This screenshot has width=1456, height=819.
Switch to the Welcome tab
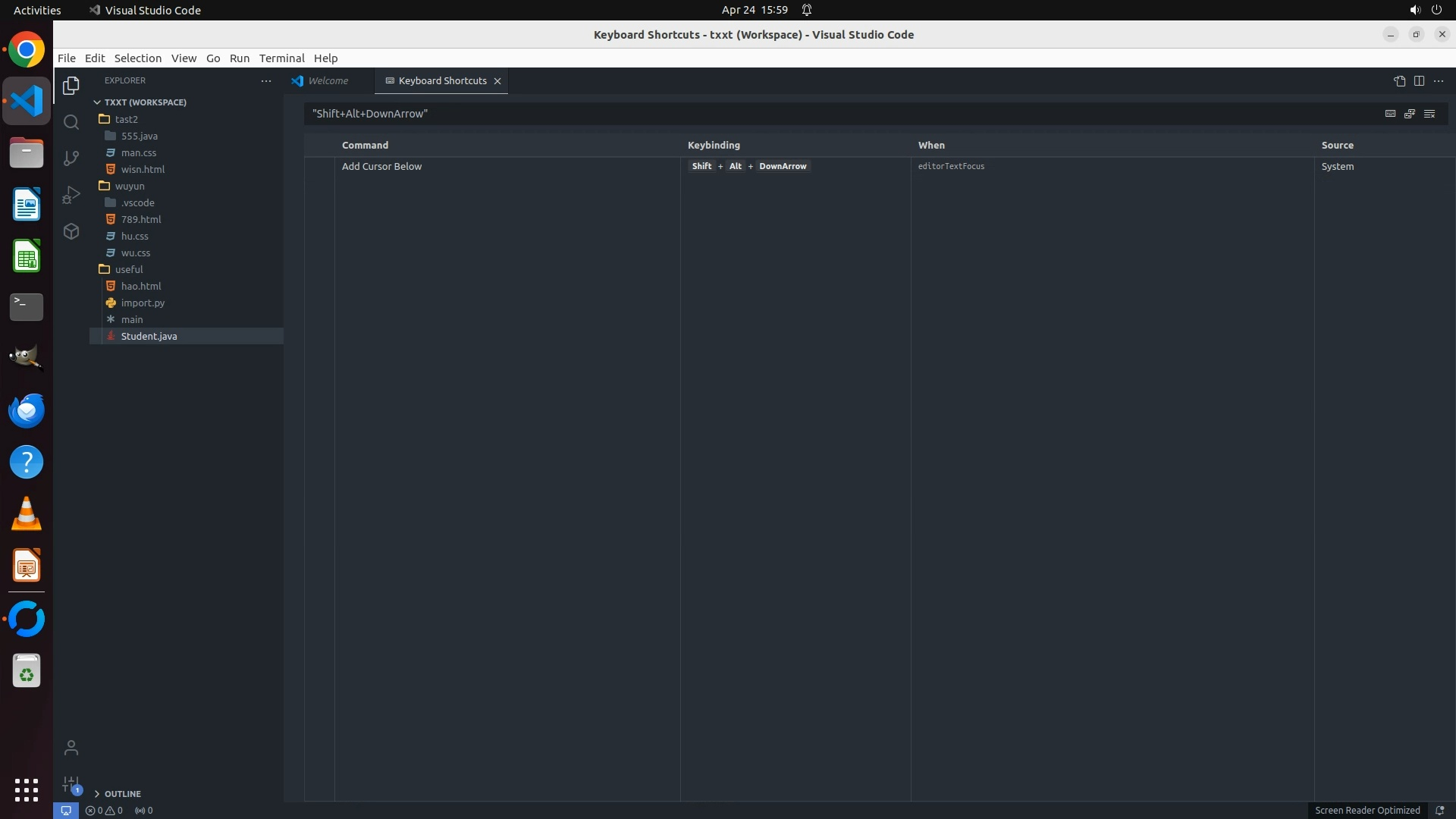[x=328, y=81]
